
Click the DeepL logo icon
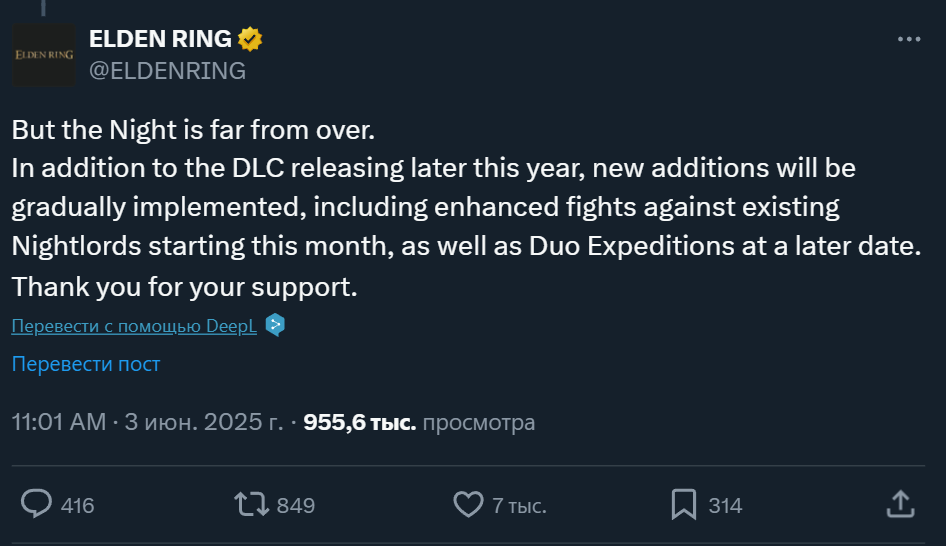tap(275, 325)
